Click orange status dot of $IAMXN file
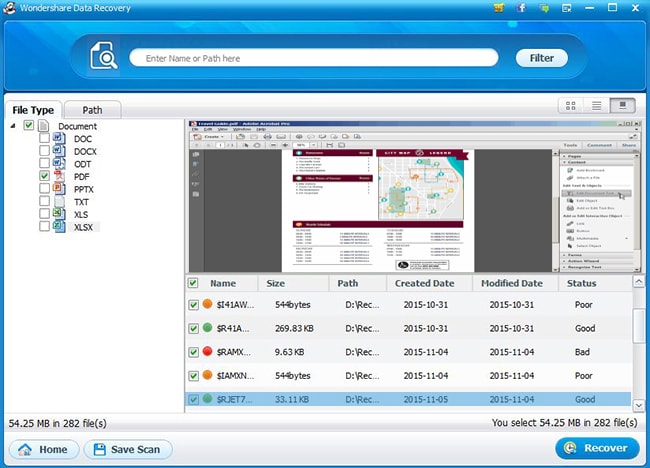 point(208,375)
